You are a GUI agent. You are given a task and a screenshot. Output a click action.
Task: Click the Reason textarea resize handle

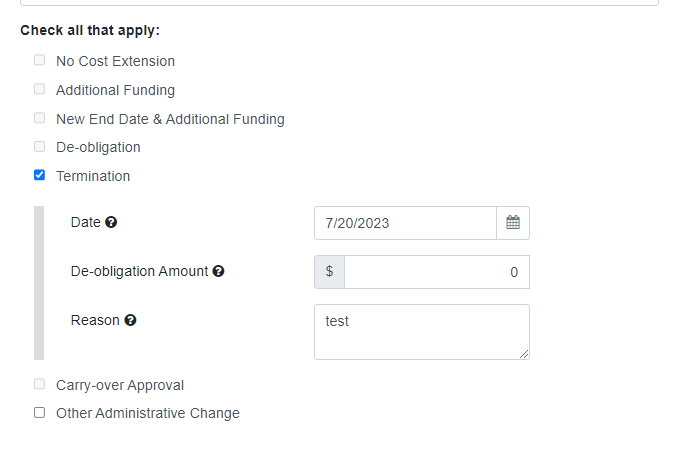(x=524, y=354)
